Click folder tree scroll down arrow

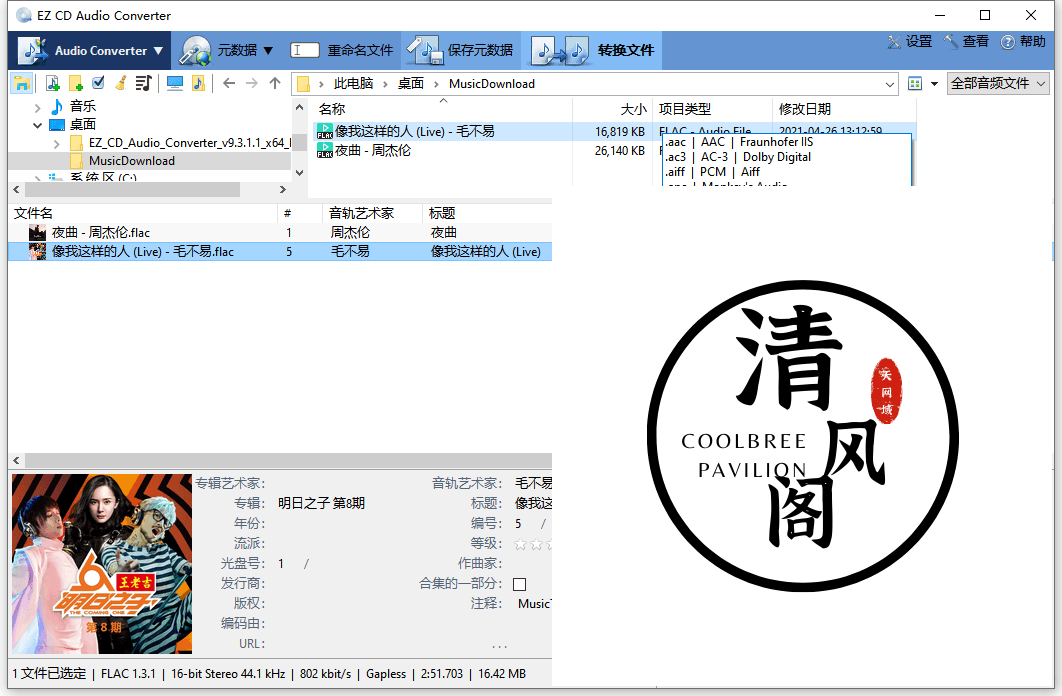click(299, 173)
